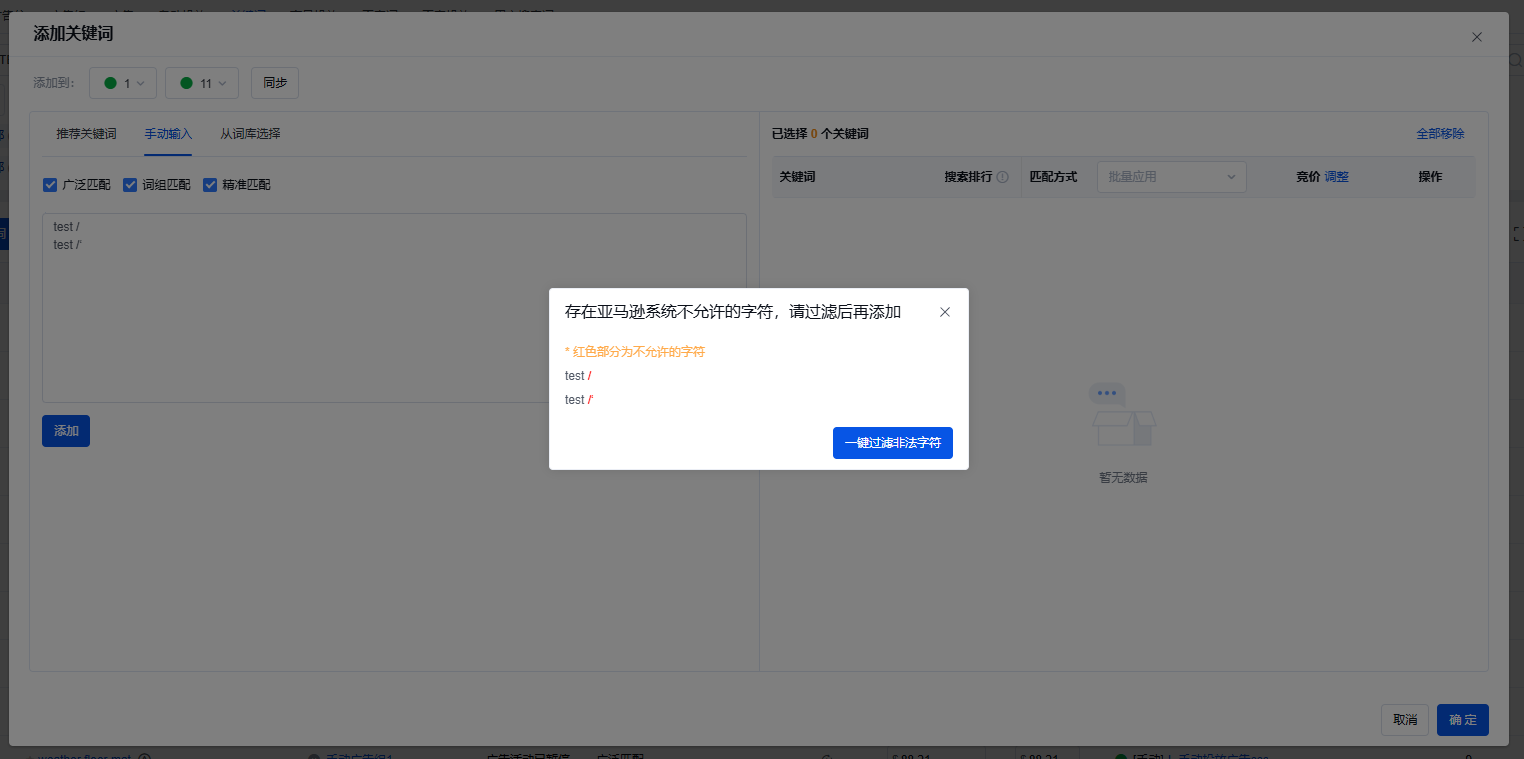Expand the 批量应用 match type dropdown
Image resolution: width=1524 pixels, height=759 pixels.
coord(1171,177)
